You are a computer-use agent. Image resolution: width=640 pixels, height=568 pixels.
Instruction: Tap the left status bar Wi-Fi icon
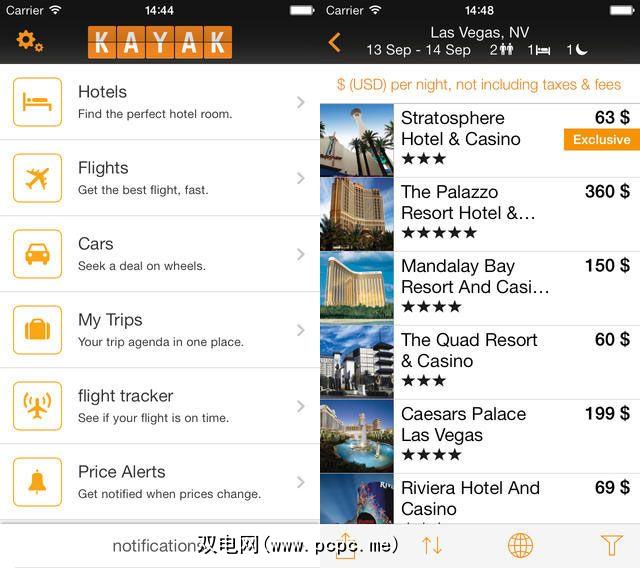click(x=56, y=10)
